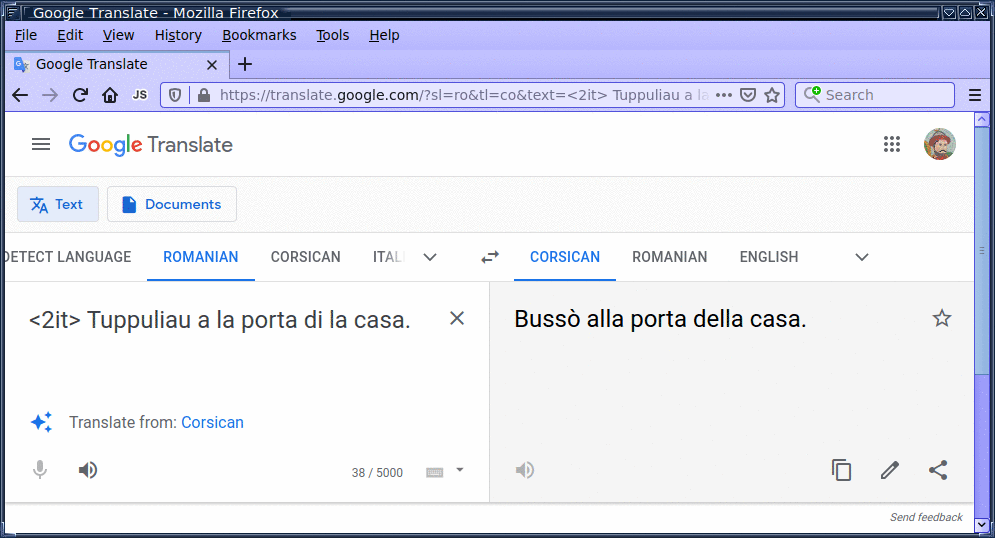Swap source and target languages

click(490, 257)
